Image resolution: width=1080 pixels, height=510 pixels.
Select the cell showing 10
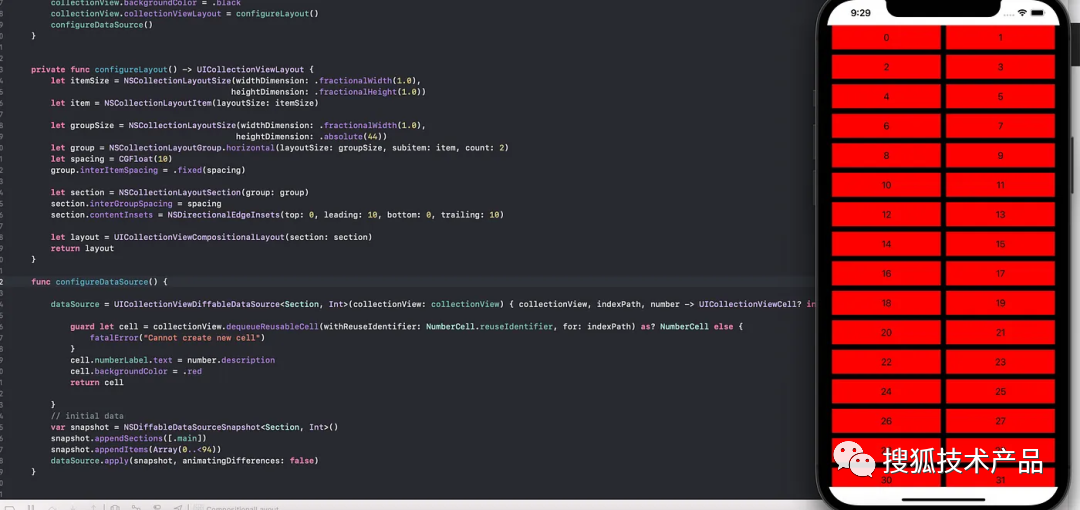pos(886,185)
